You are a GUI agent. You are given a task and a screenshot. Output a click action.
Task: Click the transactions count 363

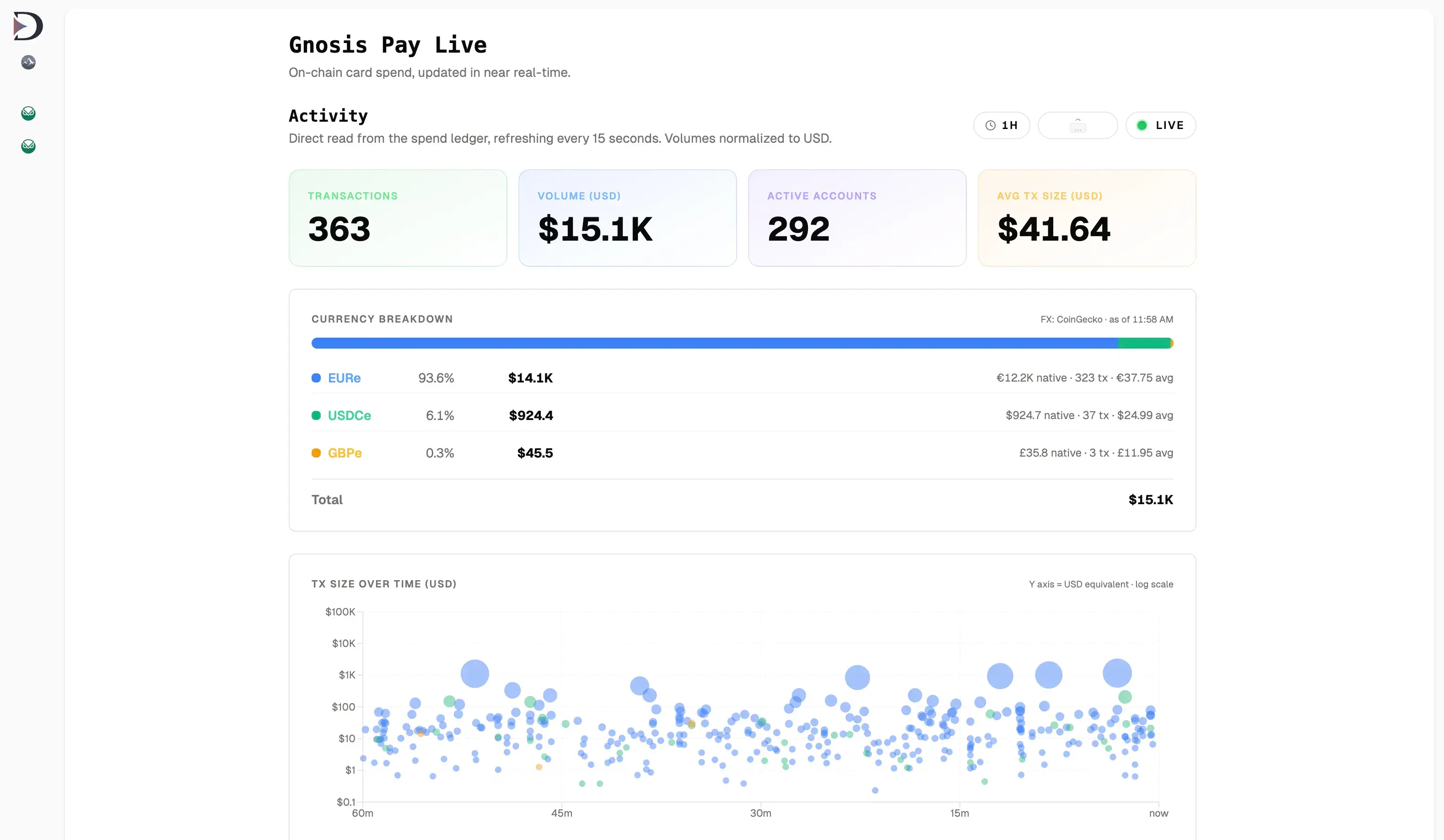pyautogui.click(x=339, y=229)
